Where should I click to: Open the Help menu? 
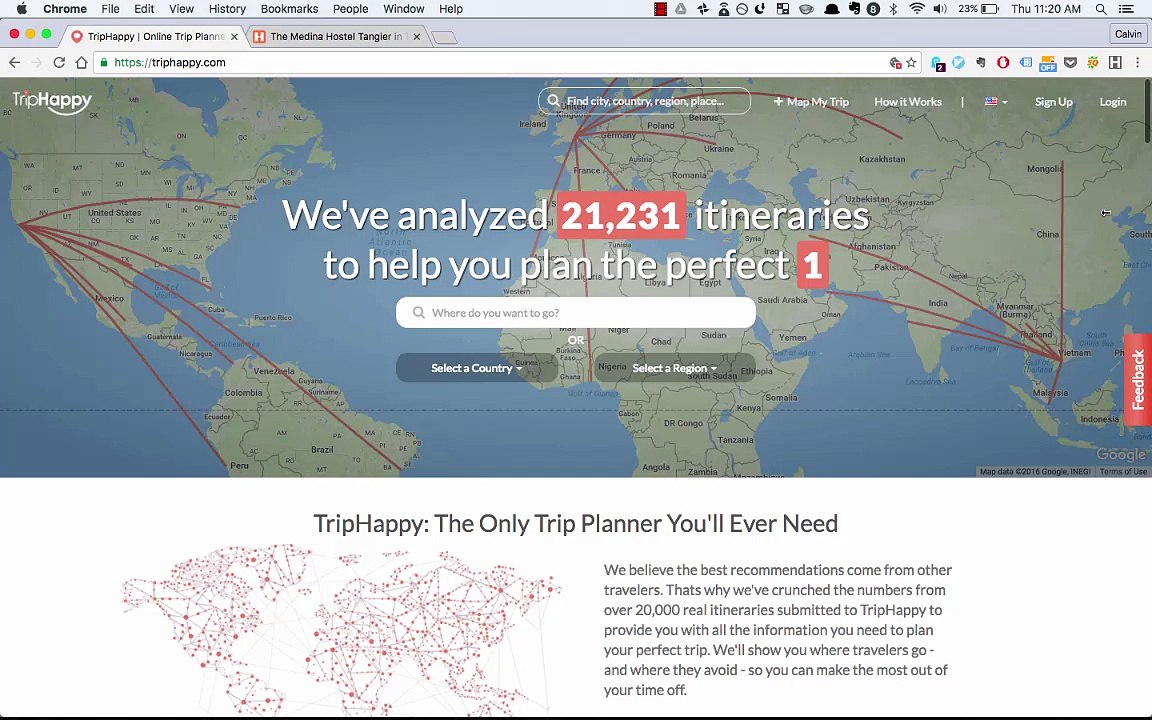450,9
